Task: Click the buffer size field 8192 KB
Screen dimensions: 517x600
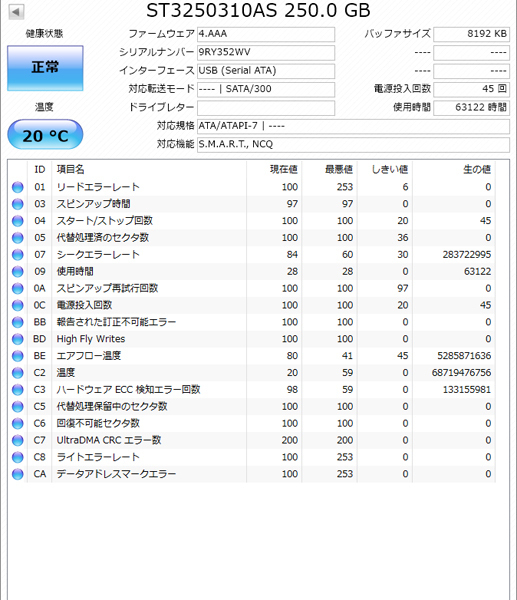Action: 471,34
